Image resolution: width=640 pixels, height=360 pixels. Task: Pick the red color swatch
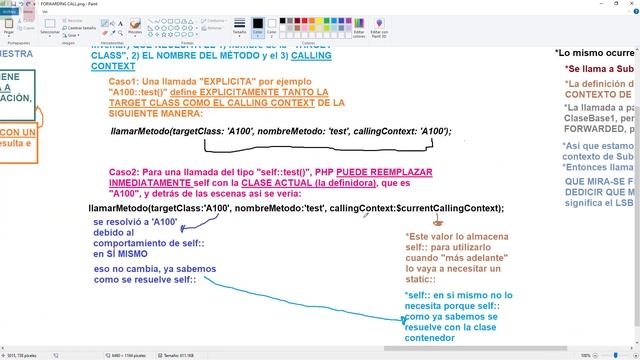pos(304,20)
